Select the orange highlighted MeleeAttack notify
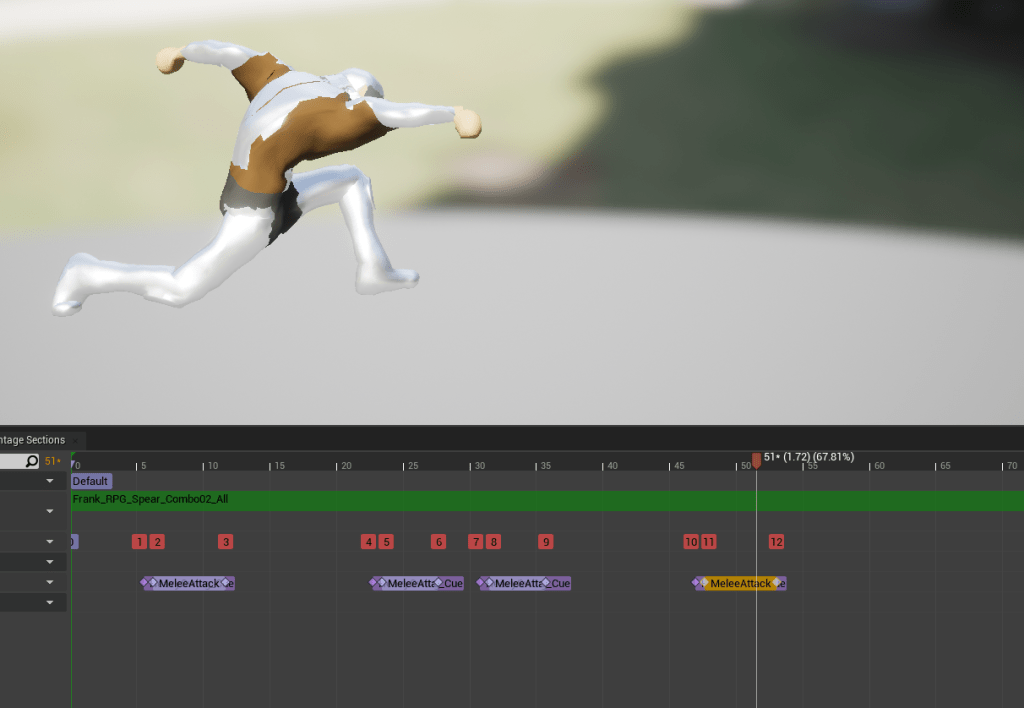Image resolution: width=1024 pixels, height=708 pixels. pyautogui.click(x=740, y=583)
